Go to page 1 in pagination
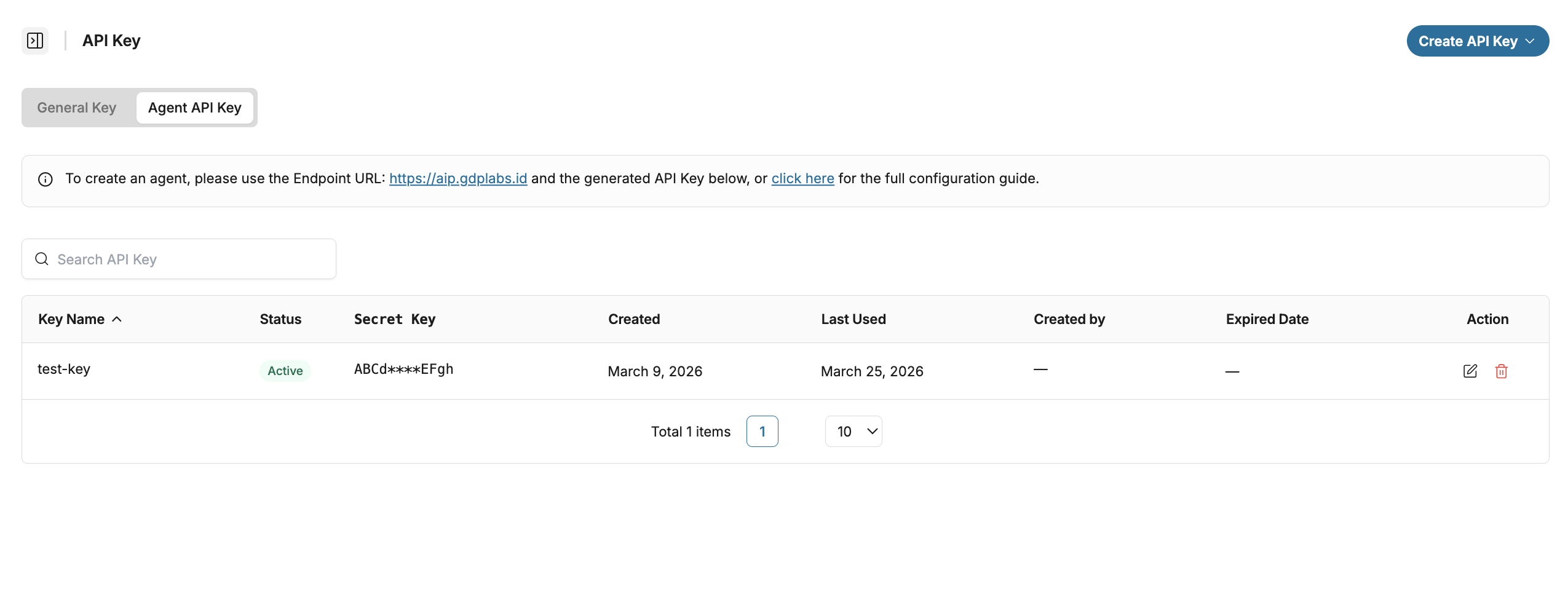This screenshot has width=1568, height=605. coord(762,432)
